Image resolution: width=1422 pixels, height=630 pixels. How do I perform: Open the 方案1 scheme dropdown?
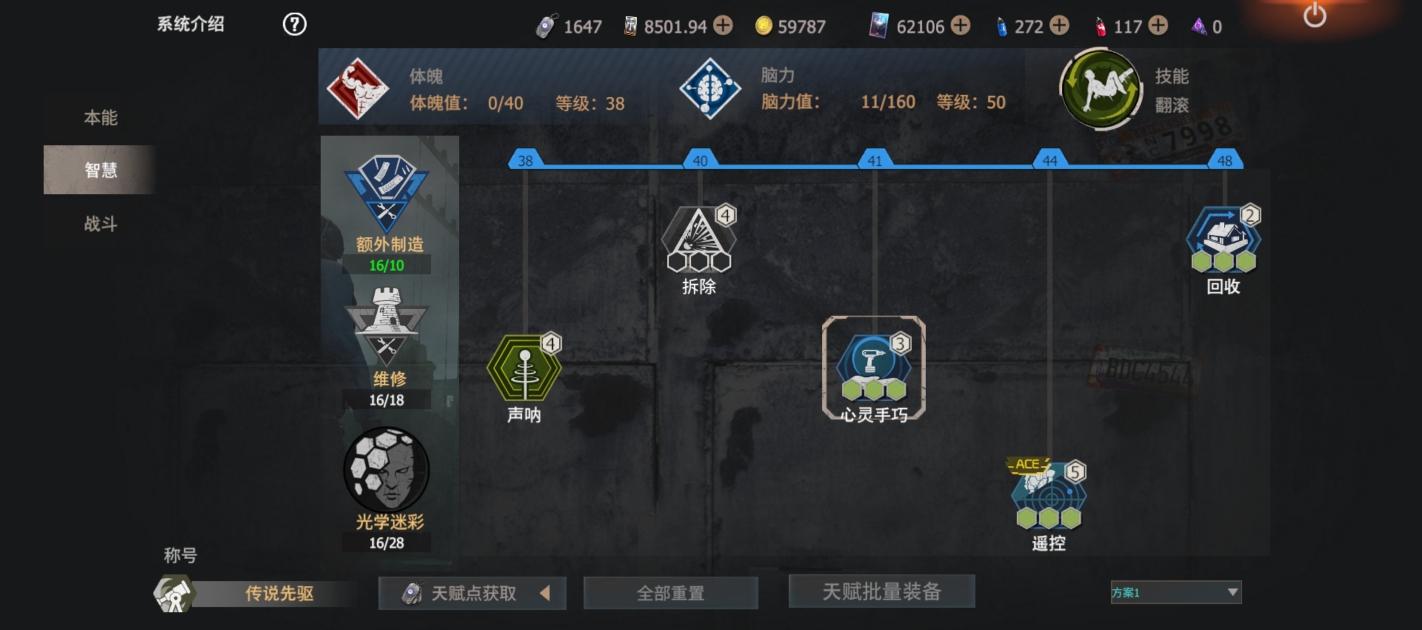point(1176,592)
